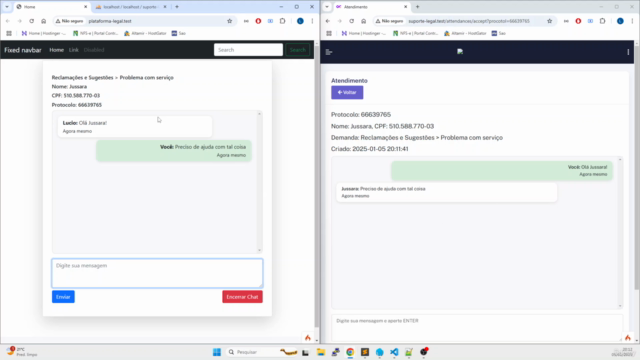
Task: Reload the Atendimento page in the right window
Action: click(351, 21)
